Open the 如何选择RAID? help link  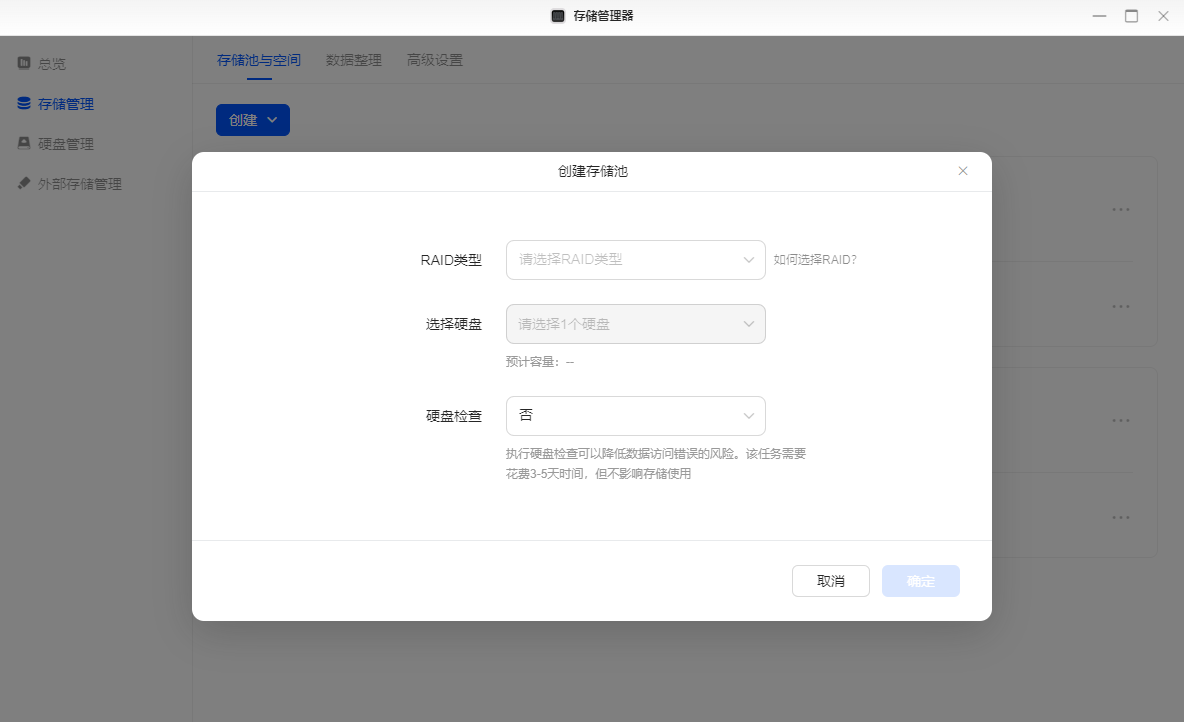(x=815, y=260)
